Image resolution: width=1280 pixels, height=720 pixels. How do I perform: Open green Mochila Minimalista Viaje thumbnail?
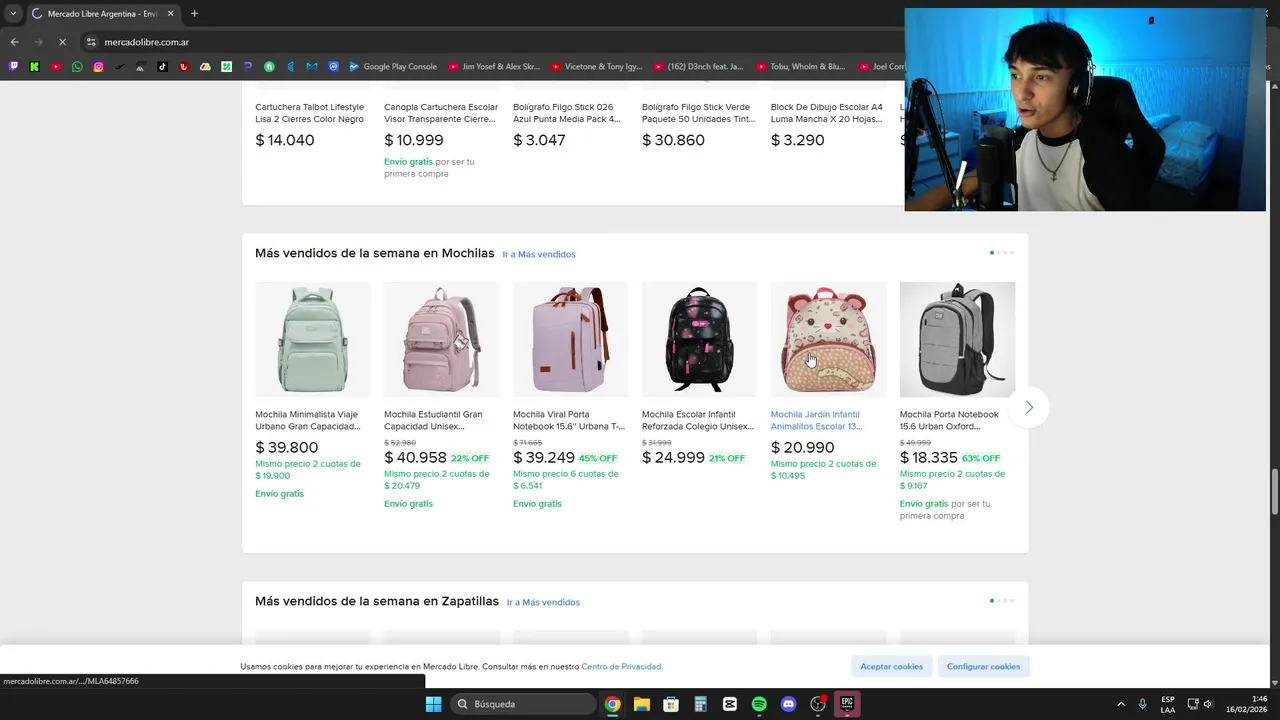coord(313,339)
